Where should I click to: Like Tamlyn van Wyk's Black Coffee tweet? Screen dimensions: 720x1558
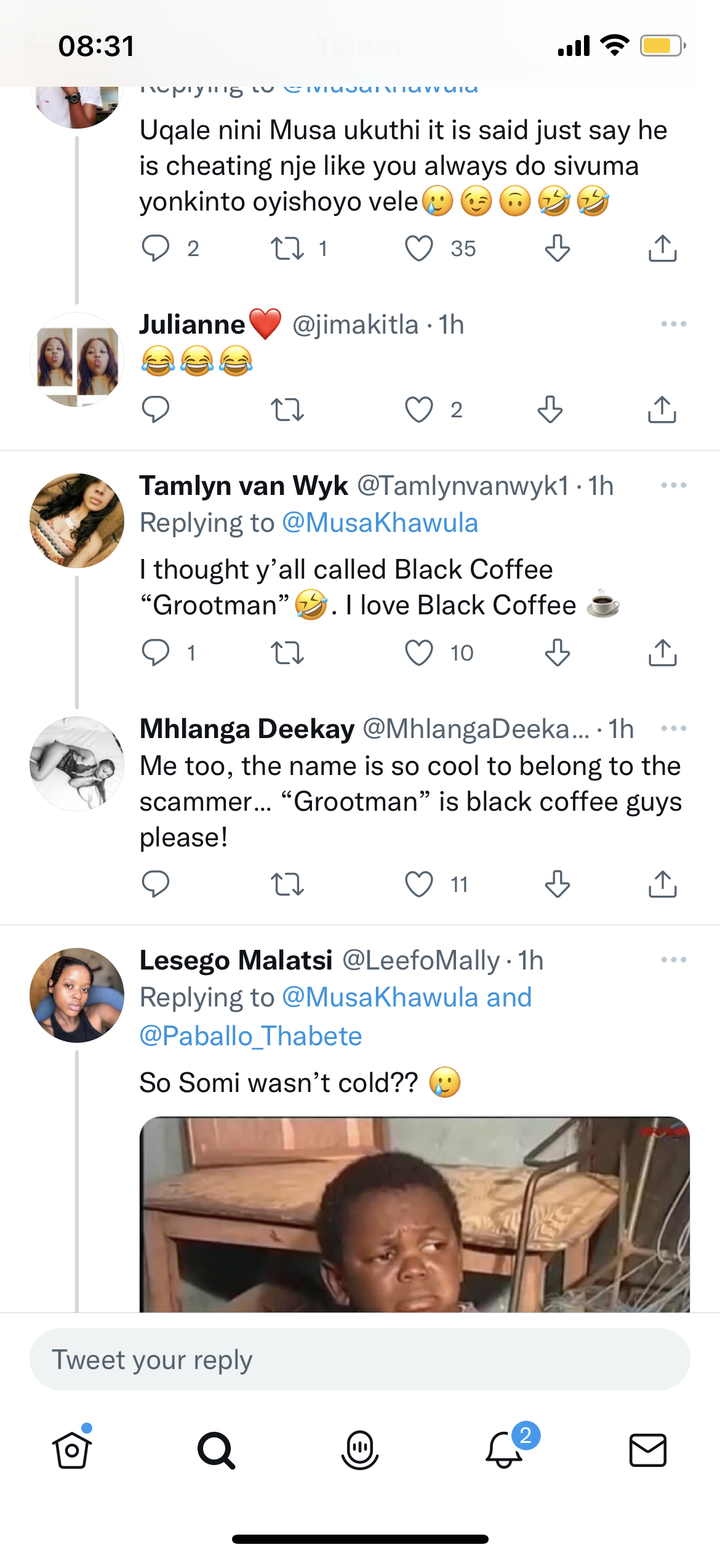tap(420, 653)
